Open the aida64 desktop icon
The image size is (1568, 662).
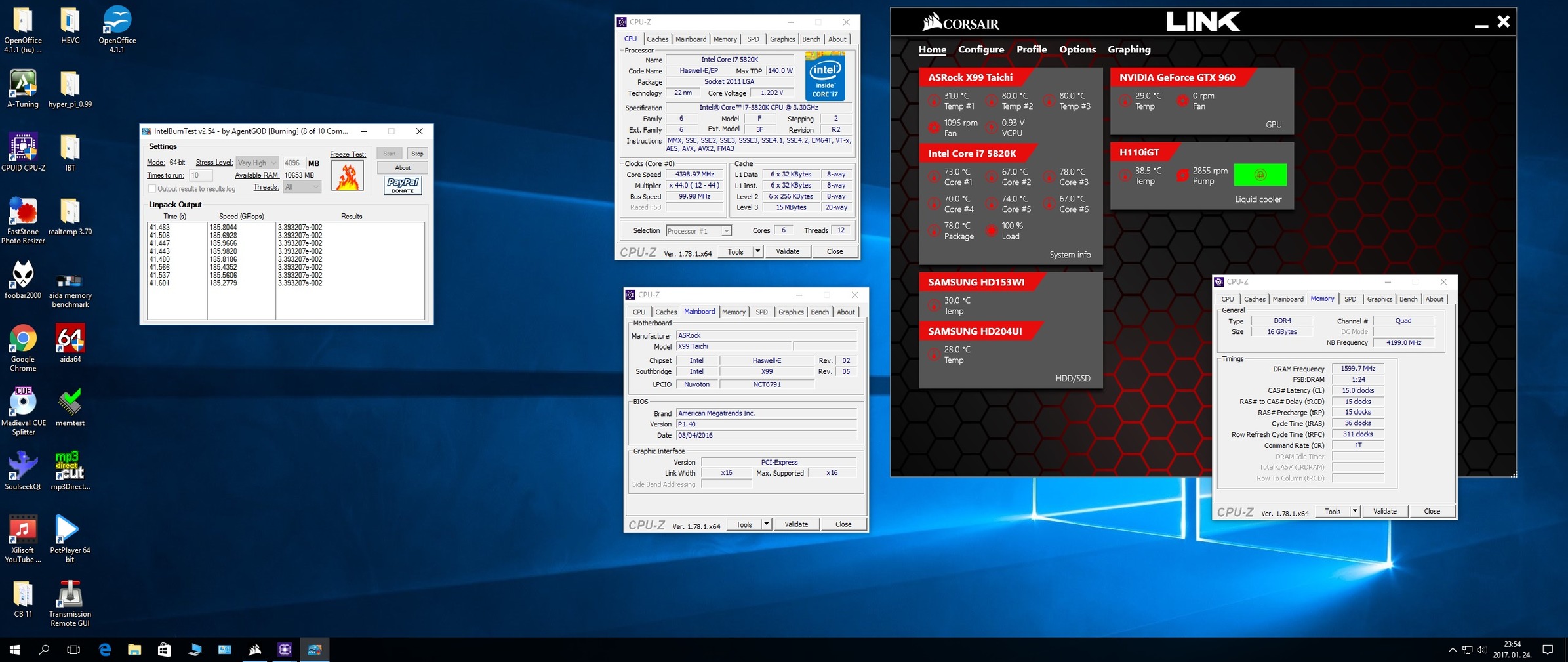click(70, 344)
